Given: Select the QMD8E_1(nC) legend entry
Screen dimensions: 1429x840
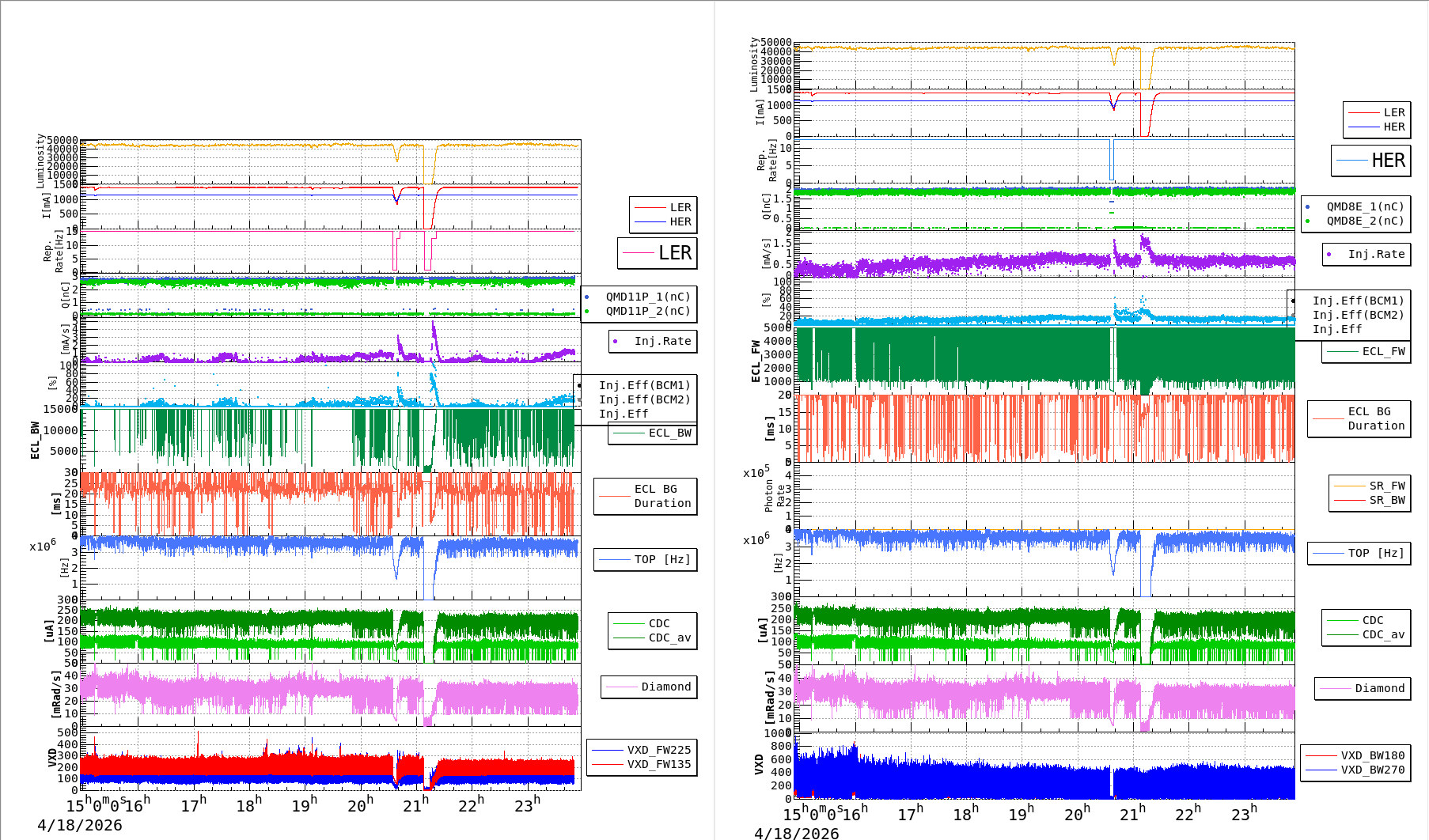Looking at the screenshot, I should (1364, 206).
